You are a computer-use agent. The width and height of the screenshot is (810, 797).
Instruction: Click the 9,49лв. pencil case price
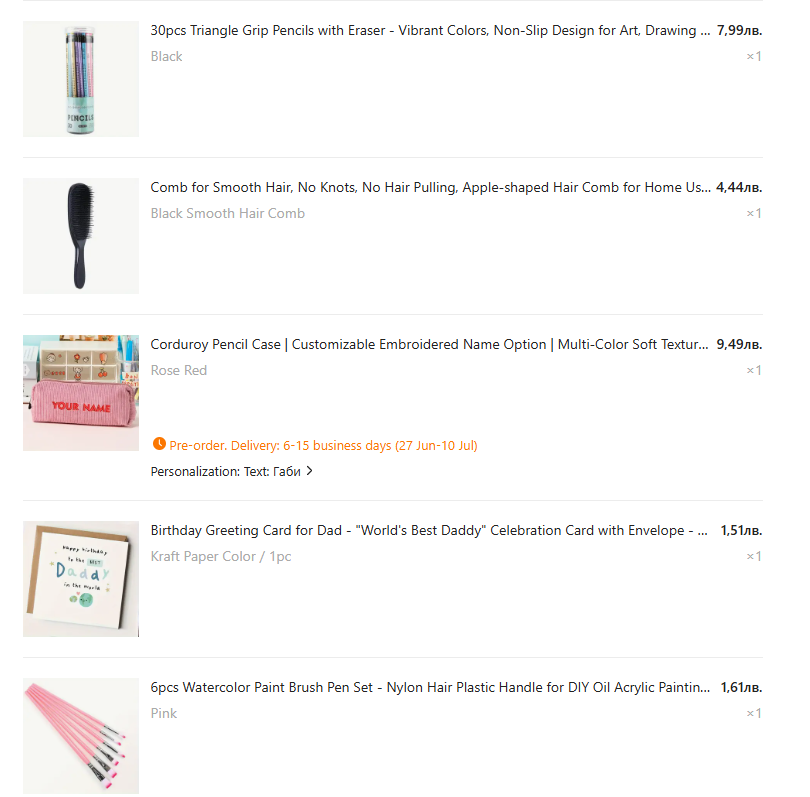(739, 345)
